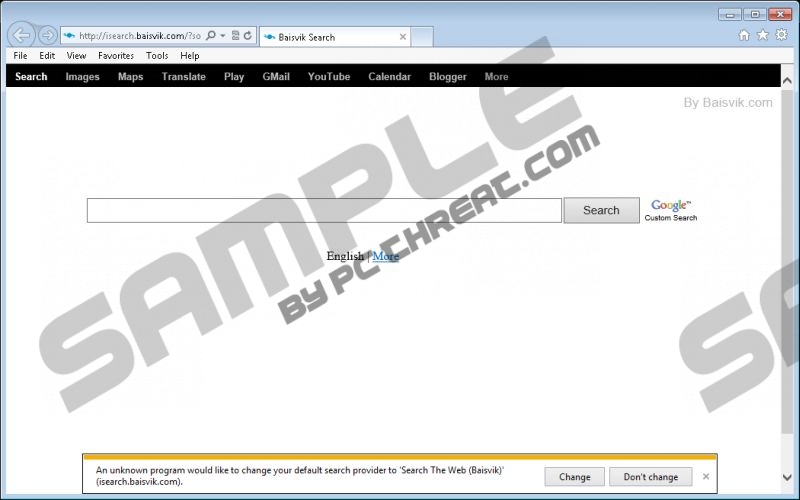Open YouTube from the black navigation bar

tap(329, 77)
